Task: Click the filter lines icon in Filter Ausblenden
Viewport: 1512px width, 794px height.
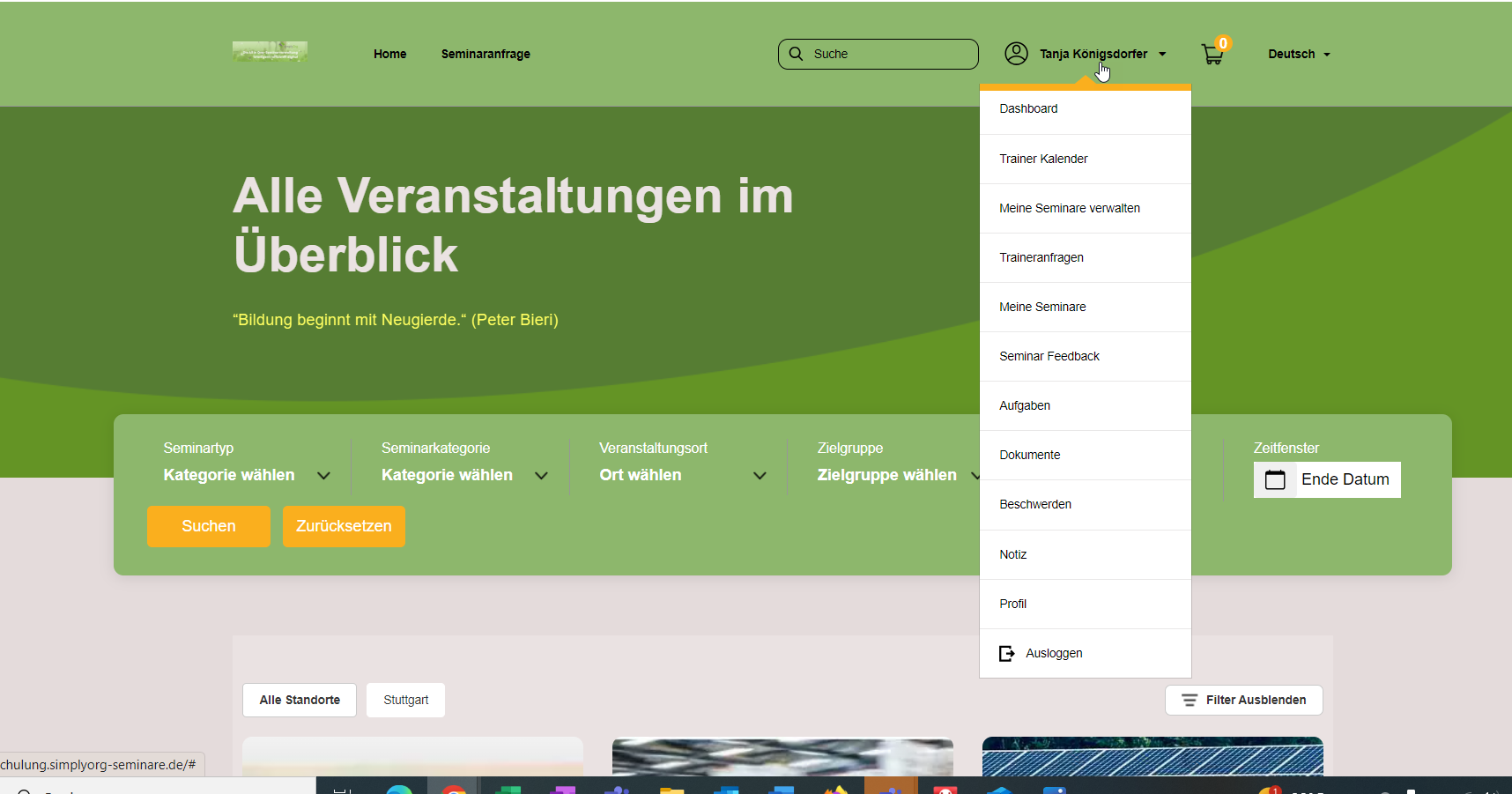Action: point(1190,700)
